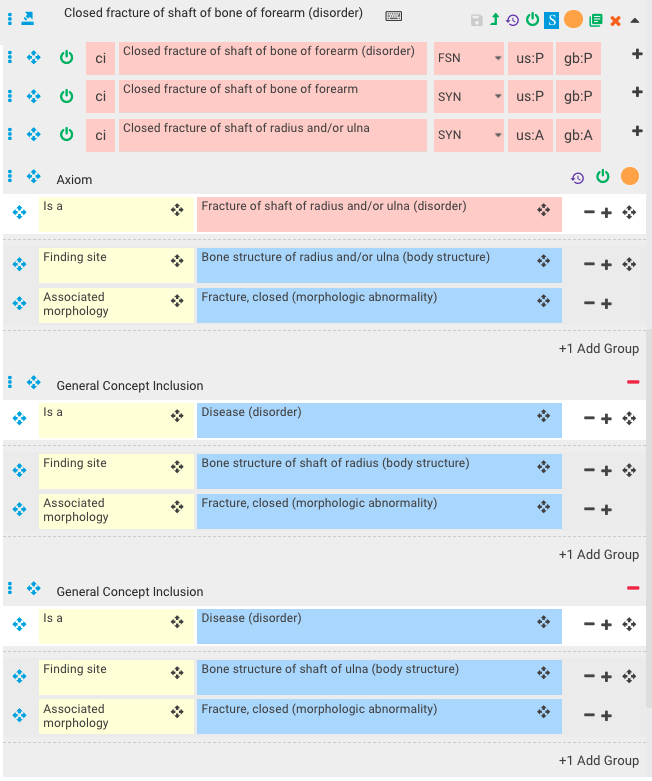Remove concept with orange X icon
652x781 pixels.
coord(616,20)
